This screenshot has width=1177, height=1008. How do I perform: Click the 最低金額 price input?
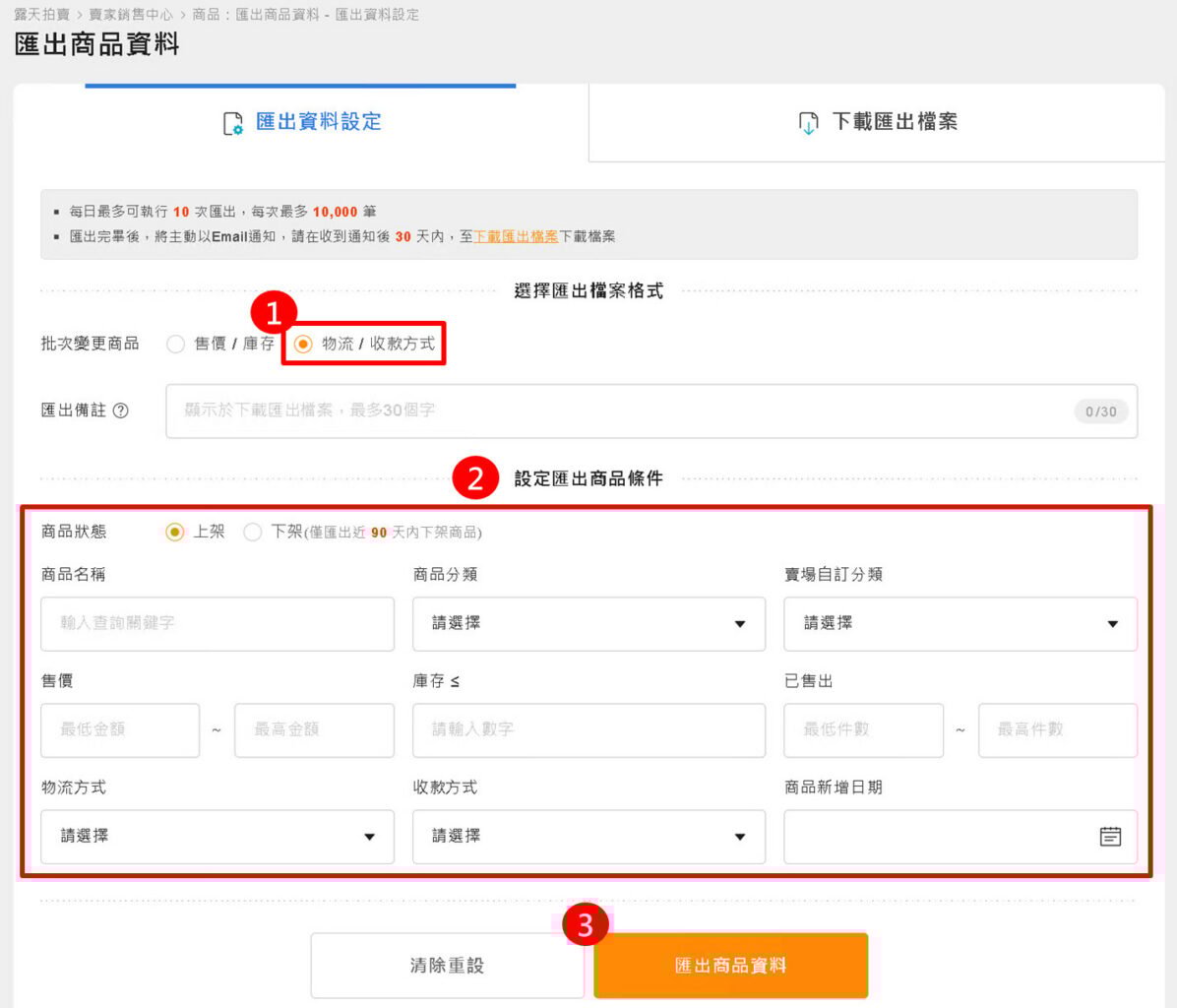coord(120,730)
